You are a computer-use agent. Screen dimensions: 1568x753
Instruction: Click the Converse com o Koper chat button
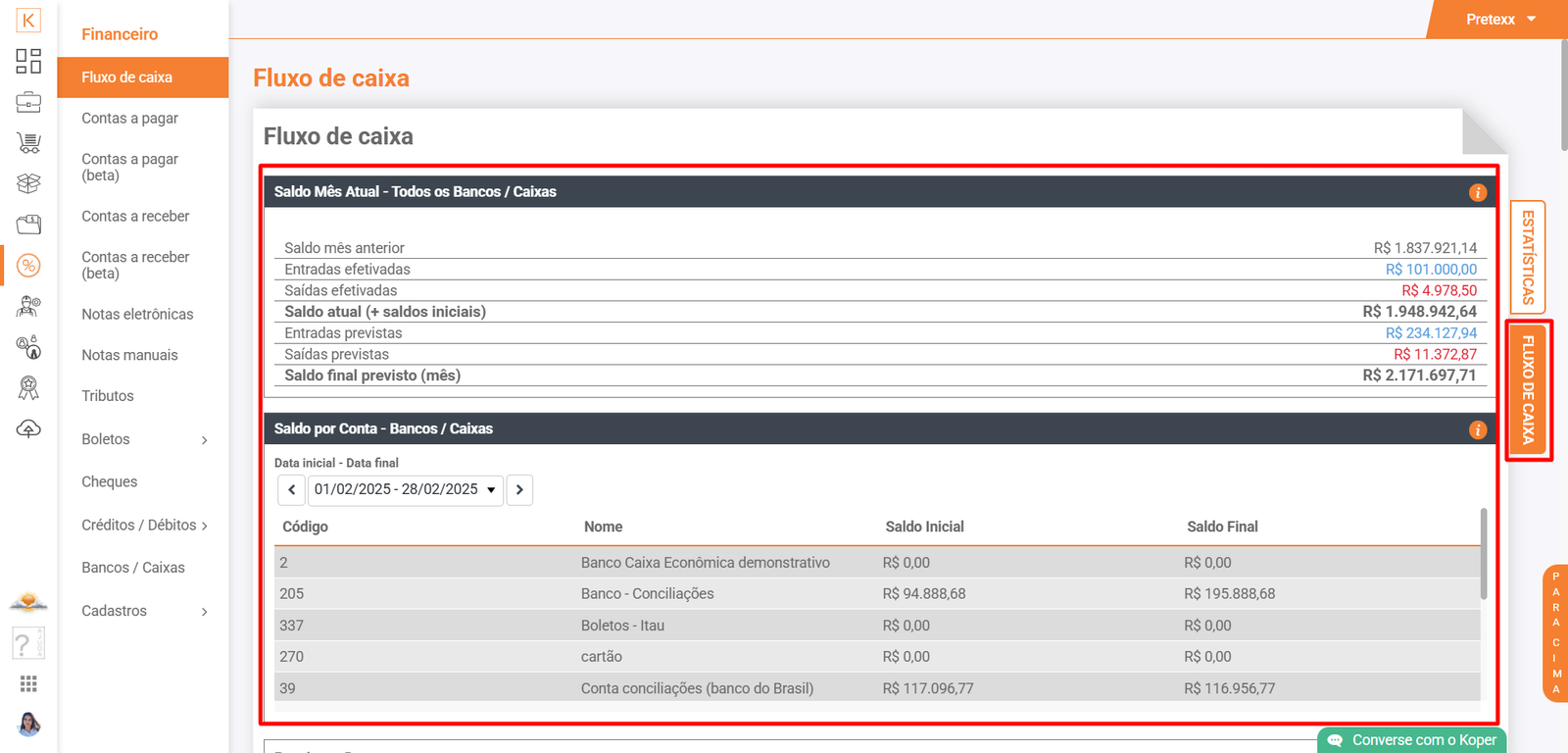[x=1412, y=740]
